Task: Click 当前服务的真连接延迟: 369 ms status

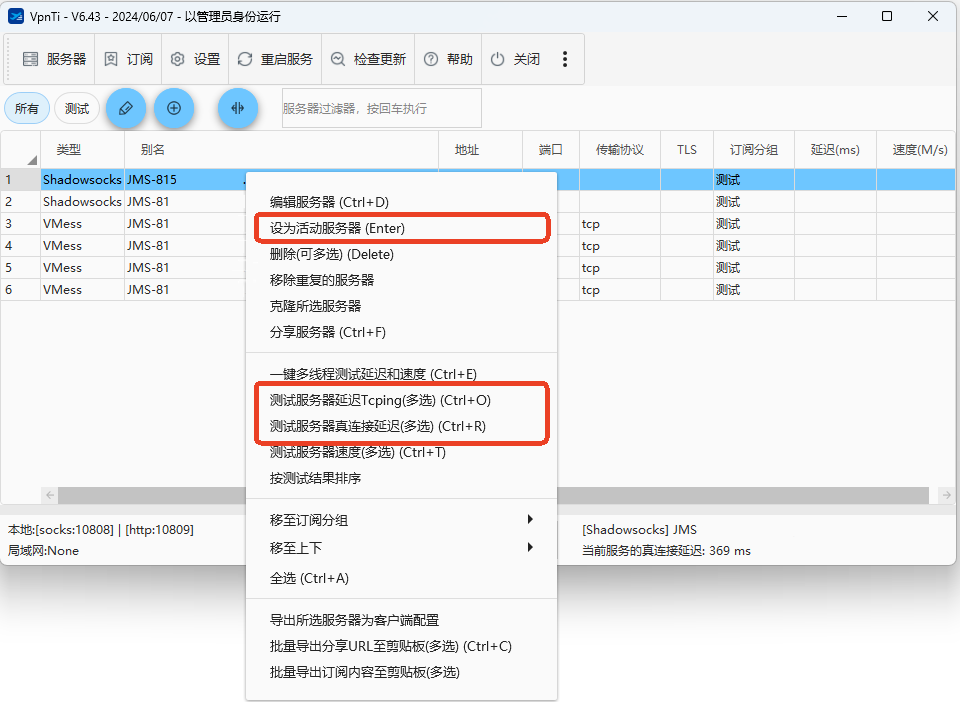Action: pos(666,551)
